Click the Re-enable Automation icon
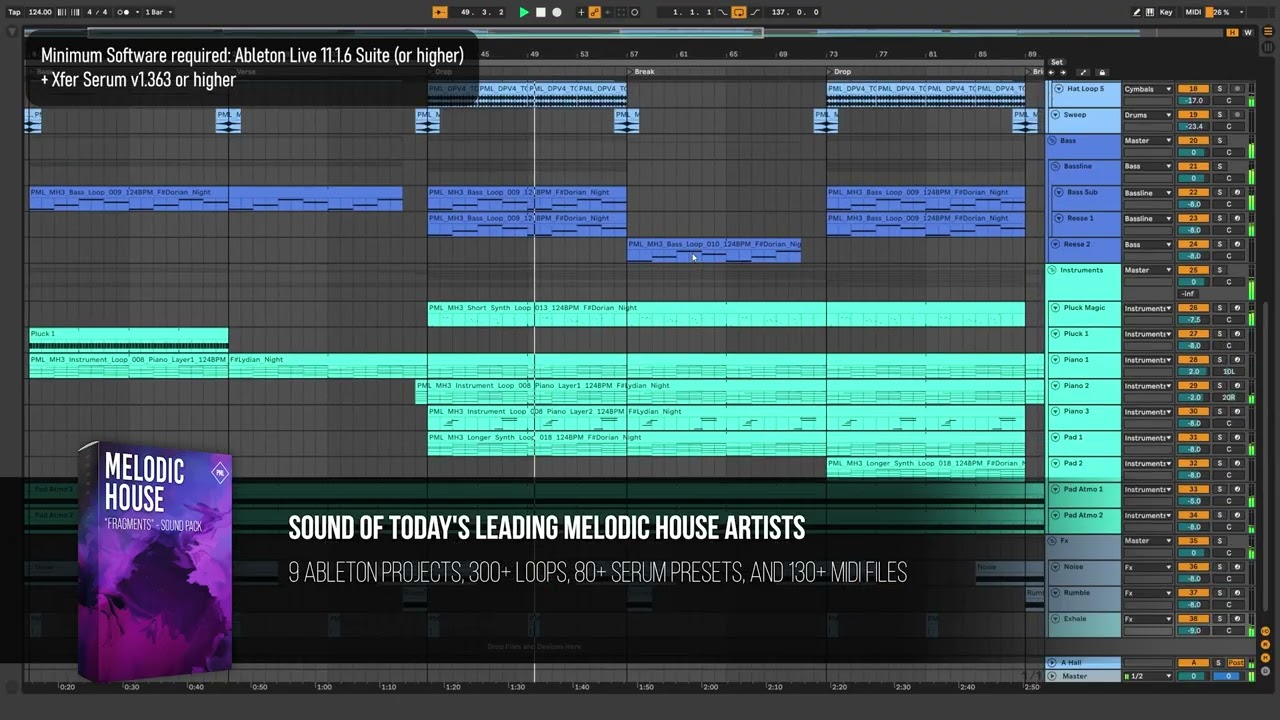This screenshot has height=720, width=1280. coord(608,12)
